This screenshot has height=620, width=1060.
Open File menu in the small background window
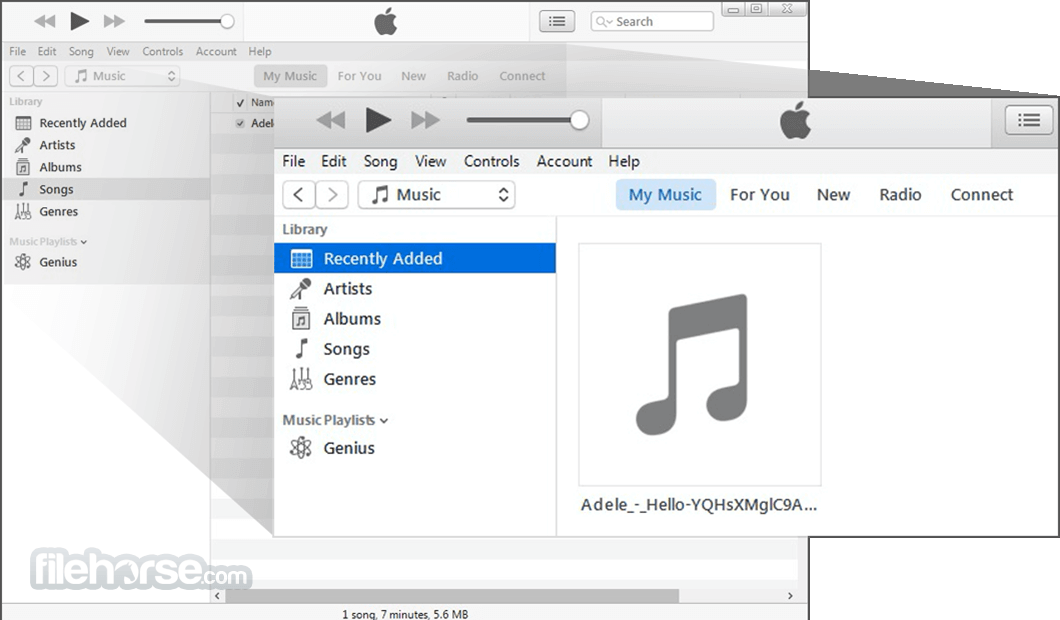click(x=18, y=51)
